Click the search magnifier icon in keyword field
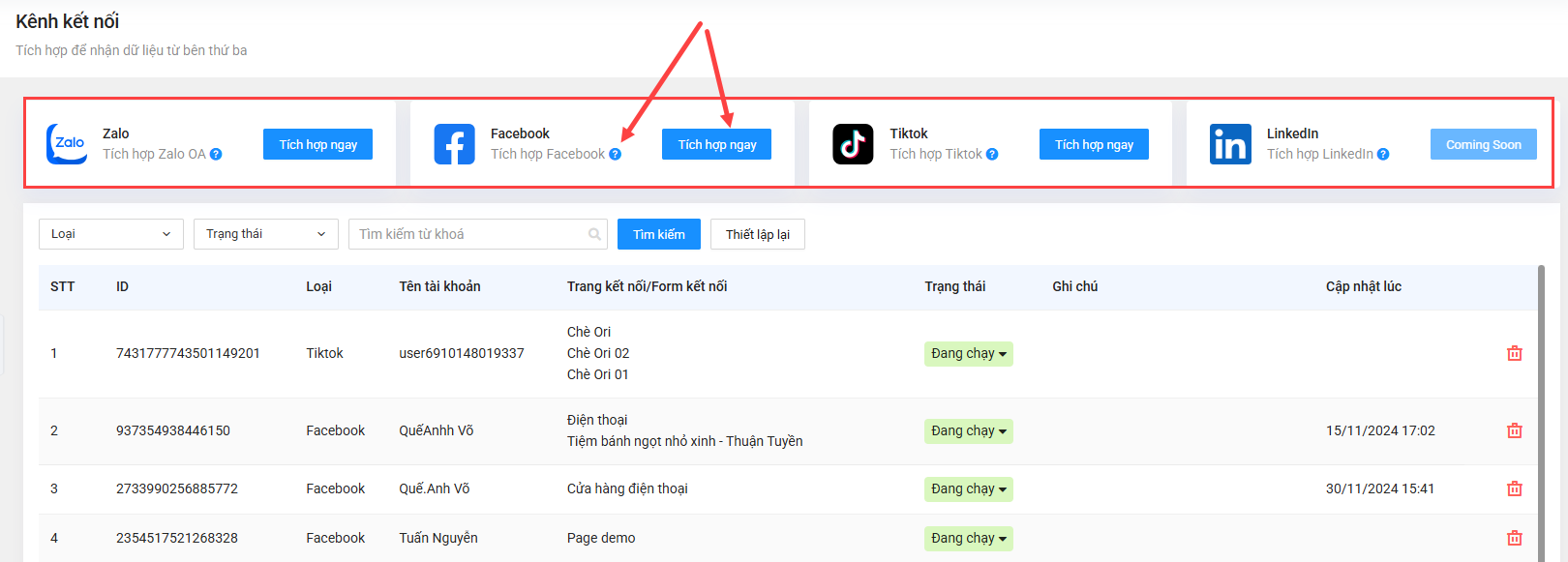The image size is (1568, 562). click(x=594, y=234)
